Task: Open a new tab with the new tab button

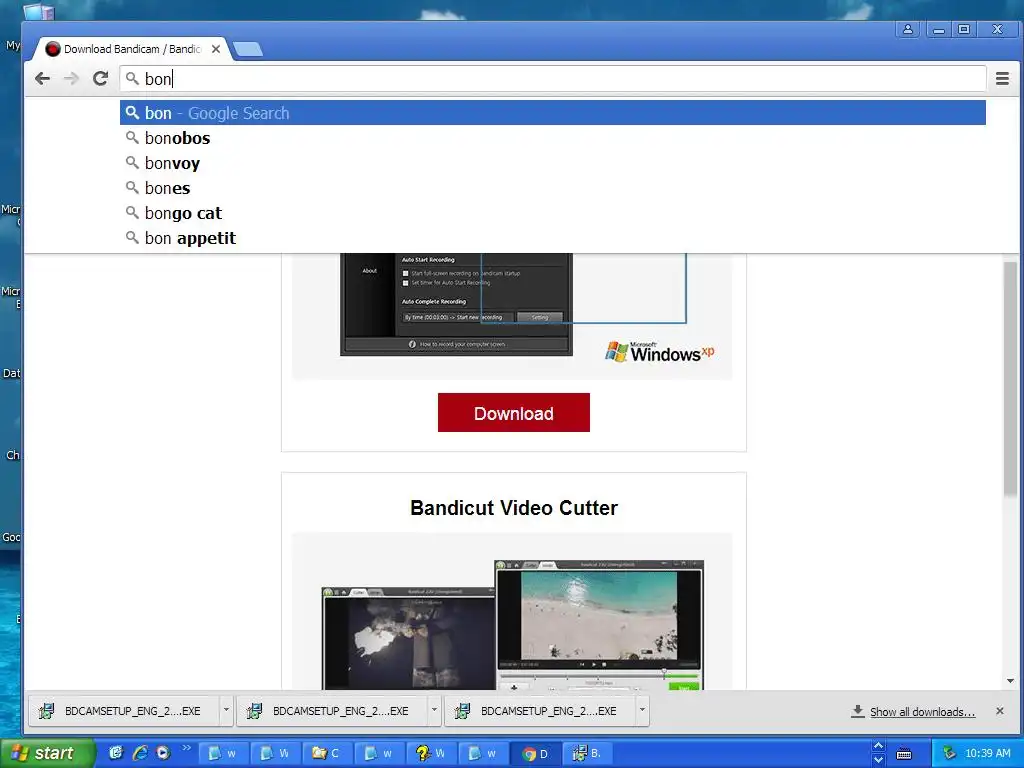Action: click(x=248, y=49)
